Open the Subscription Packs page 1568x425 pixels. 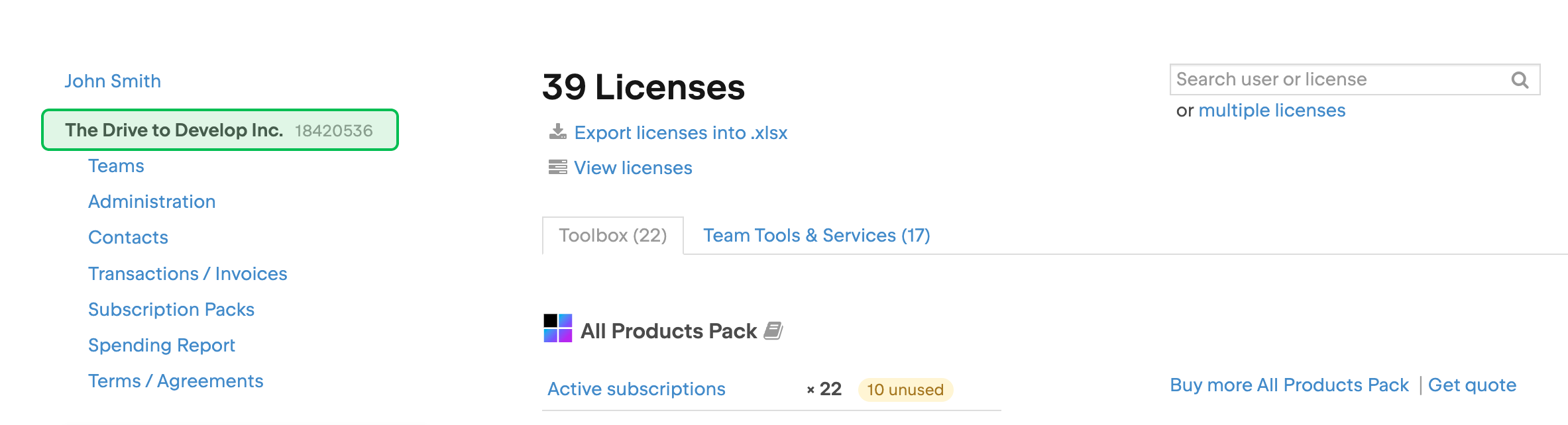click(172, 309)
